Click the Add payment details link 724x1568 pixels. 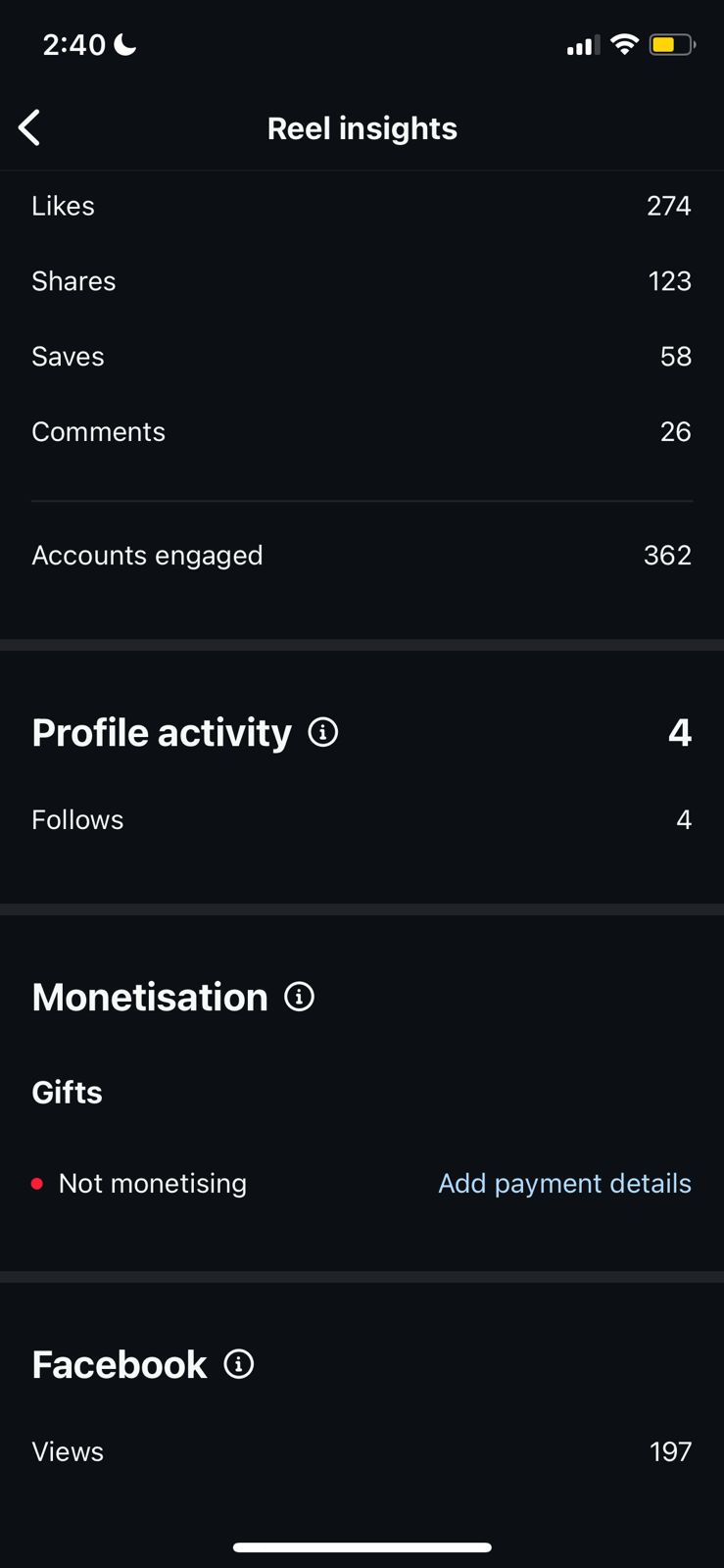coord(564,1183)
